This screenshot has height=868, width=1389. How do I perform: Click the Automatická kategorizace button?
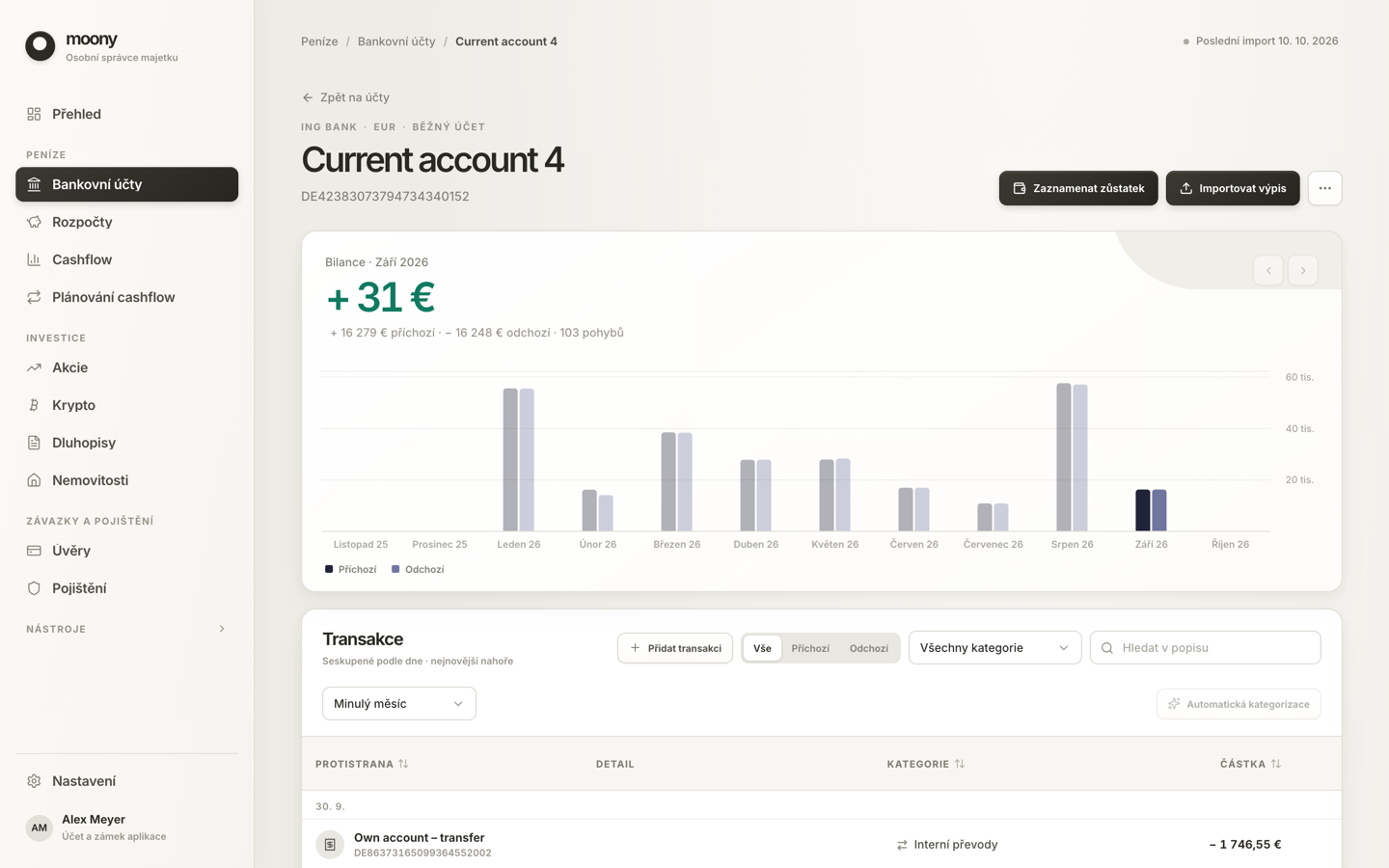click(x=1239, y=704)
